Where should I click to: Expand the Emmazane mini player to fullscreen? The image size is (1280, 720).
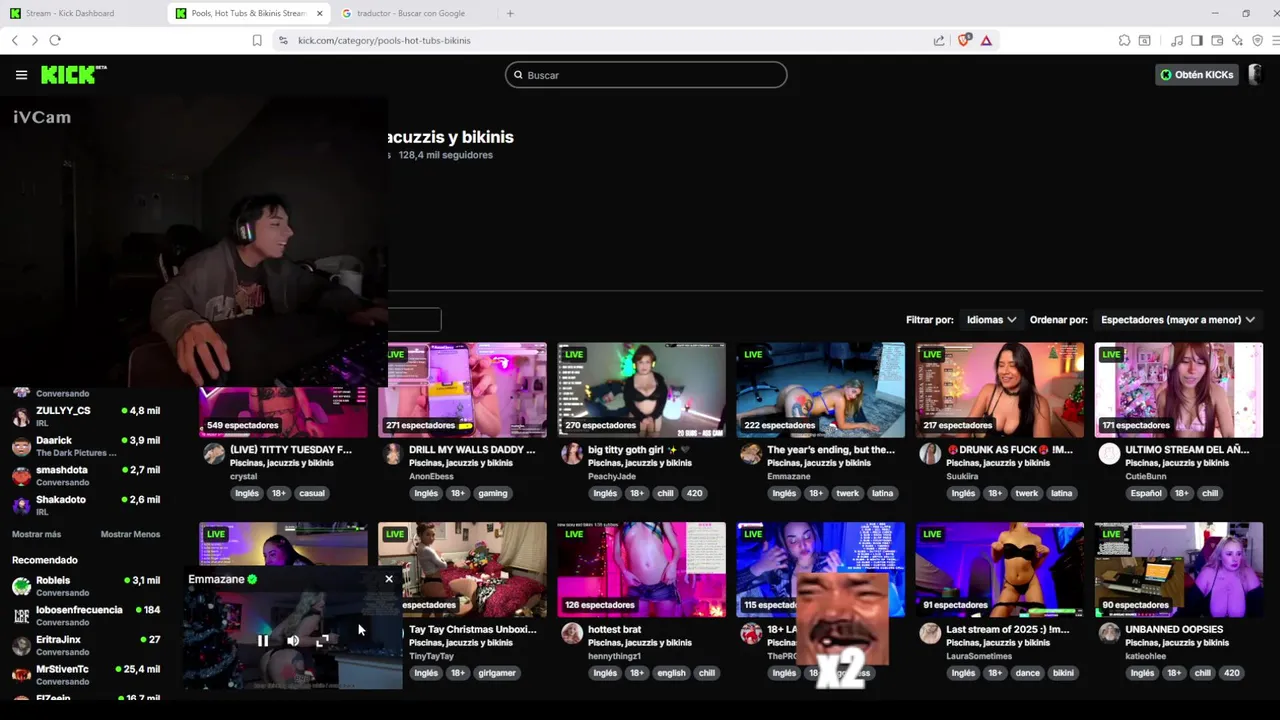point(322,641)
